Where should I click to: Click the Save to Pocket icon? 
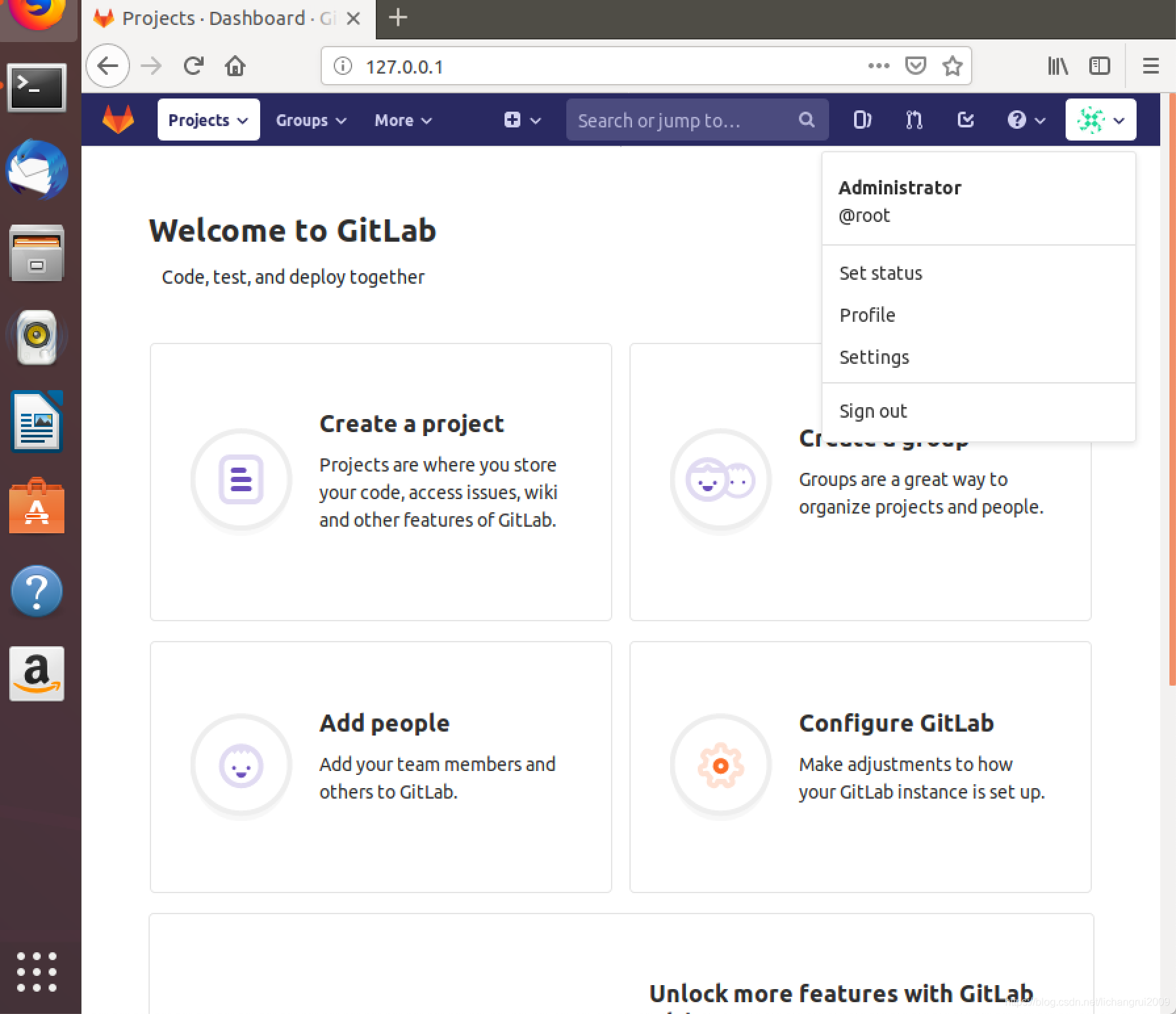[x=915, y=66]
